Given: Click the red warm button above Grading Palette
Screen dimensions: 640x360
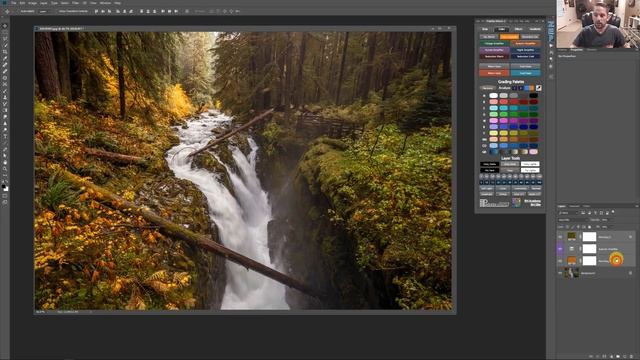Looking at the screenshot, I should point(494,73).
